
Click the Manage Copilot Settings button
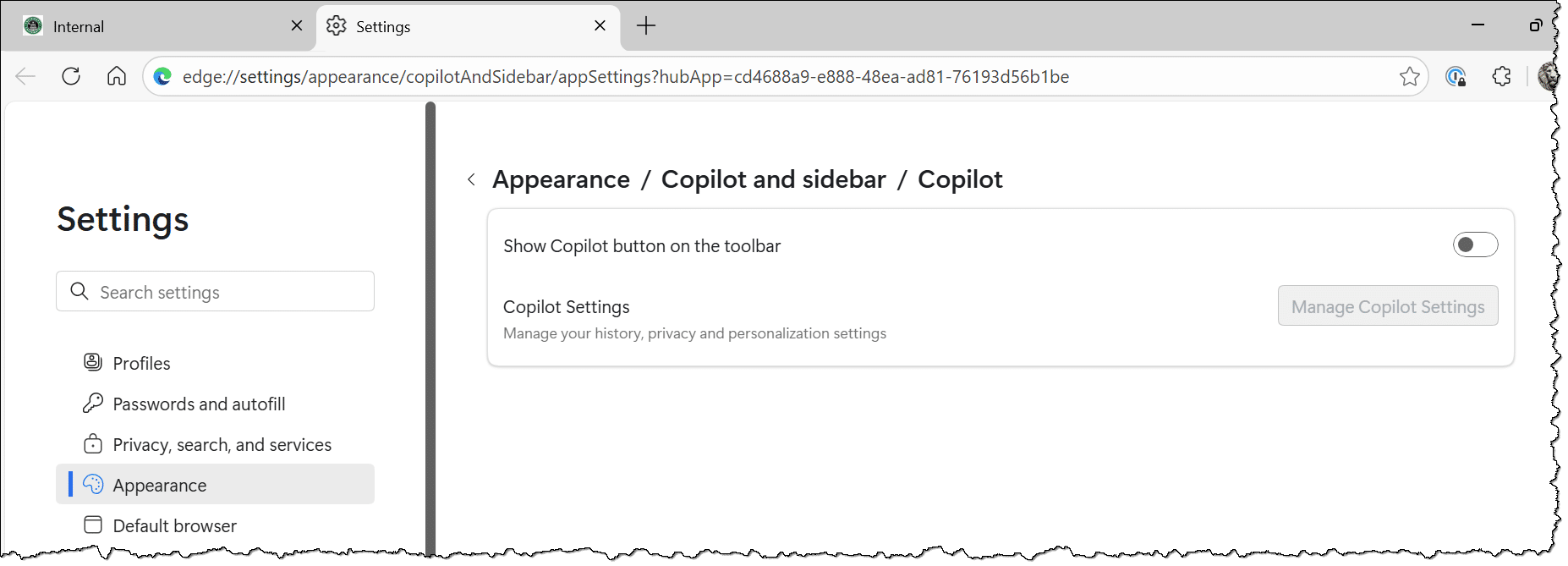(x=1387, y=306)
